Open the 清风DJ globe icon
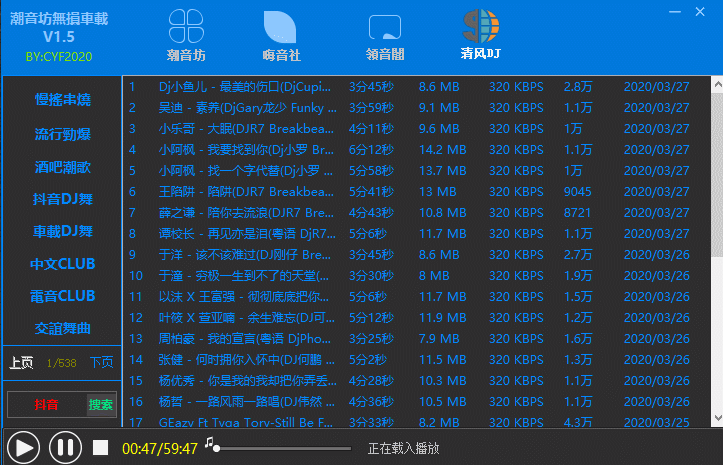The height and width of the screenshot is (465, 723). click(x=481, y=27)
